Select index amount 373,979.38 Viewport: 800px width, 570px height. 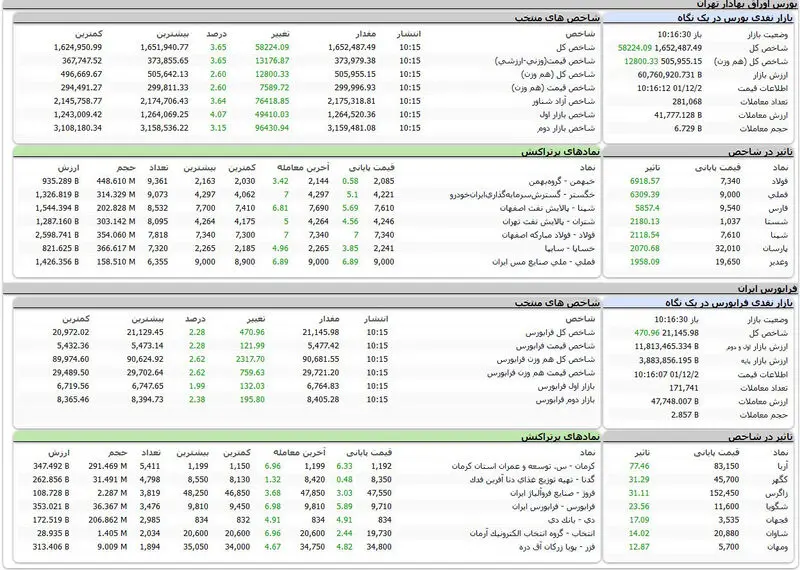click(355, 61)
